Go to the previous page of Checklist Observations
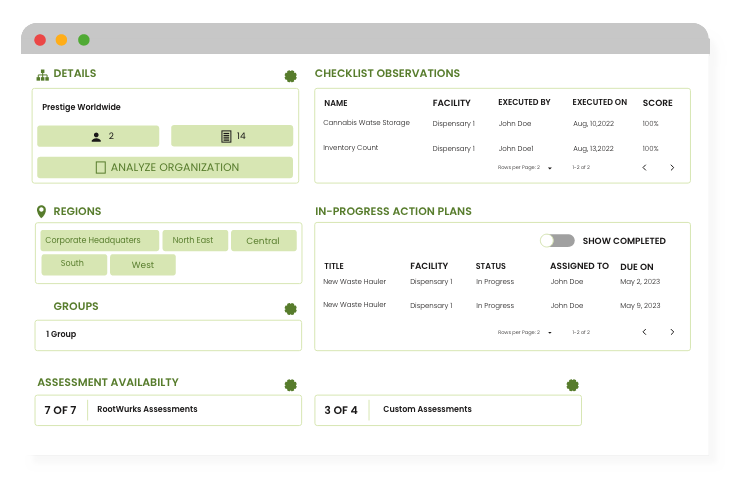Image resolution: width=741 pixels, height=486 pixels. pos(644,167)
